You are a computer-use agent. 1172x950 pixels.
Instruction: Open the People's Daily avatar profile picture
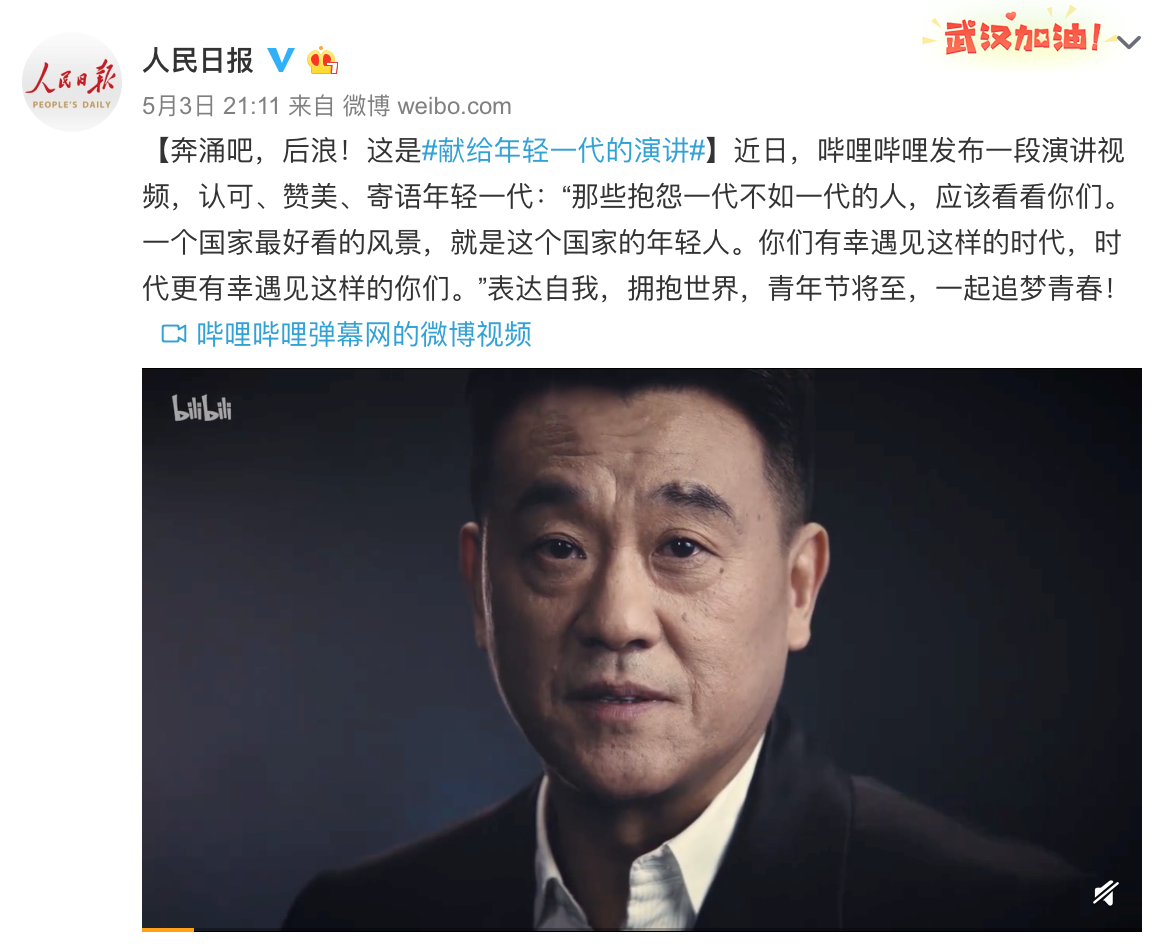tap(72, 82)
